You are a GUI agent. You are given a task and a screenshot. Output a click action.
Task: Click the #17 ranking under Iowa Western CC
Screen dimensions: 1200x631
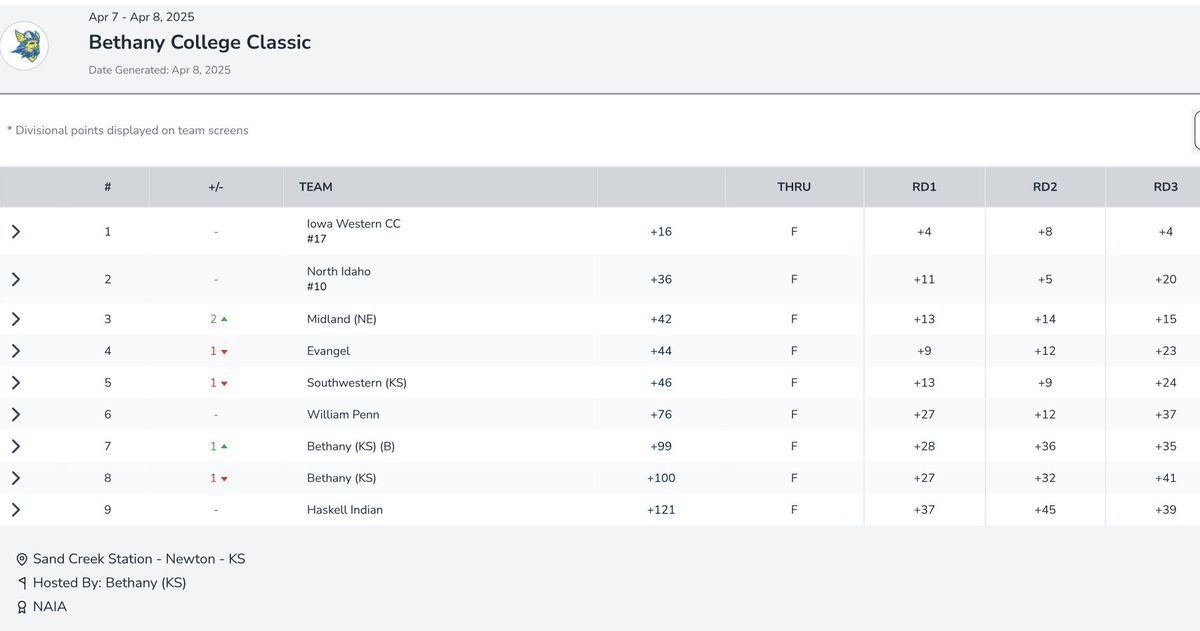317,239
